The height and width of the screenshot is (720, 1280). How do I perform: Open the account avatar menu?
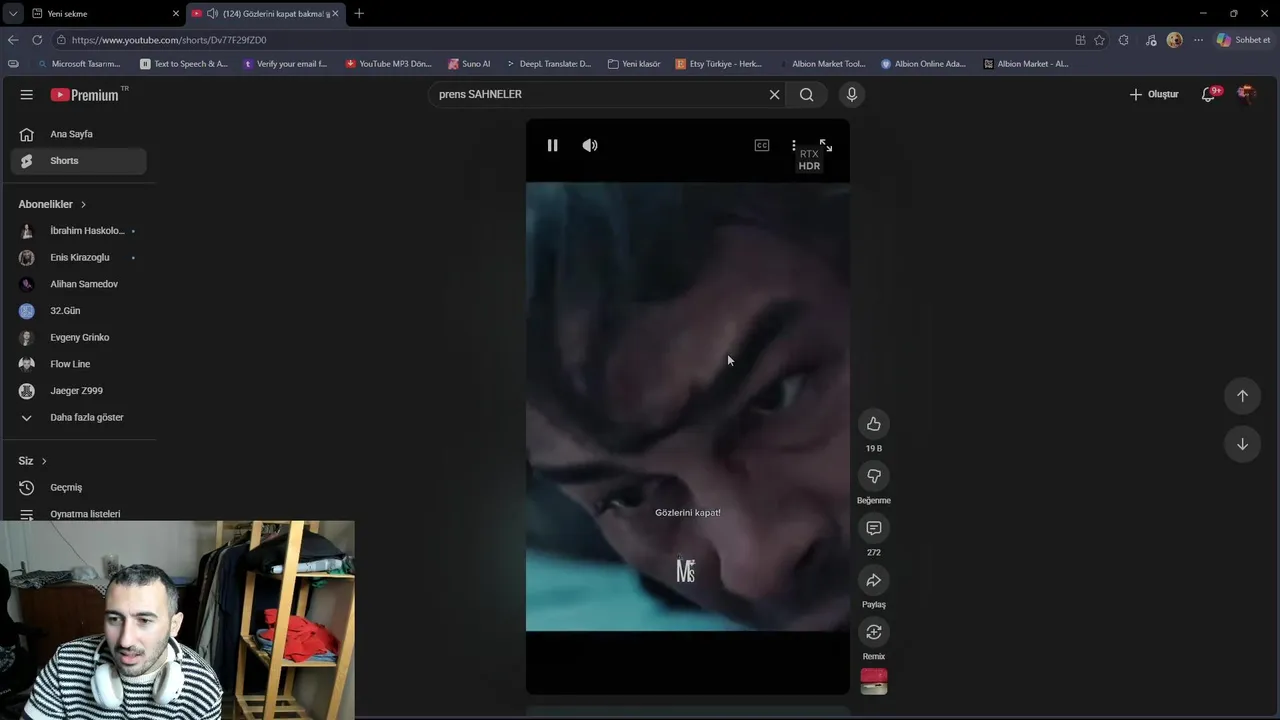(1246, 94)
